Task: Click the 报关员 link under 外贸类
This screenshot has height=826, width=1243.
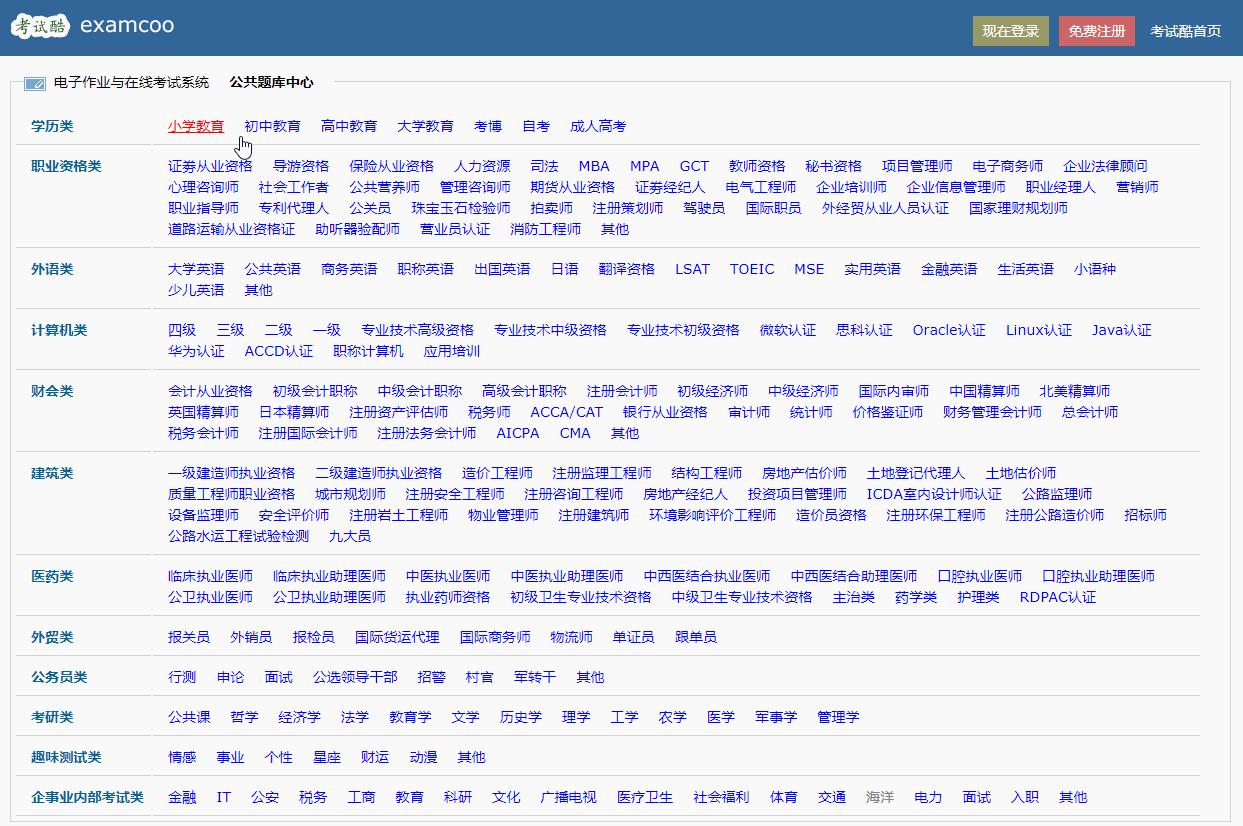Action: pyautogui.click(x=190, y=636)
